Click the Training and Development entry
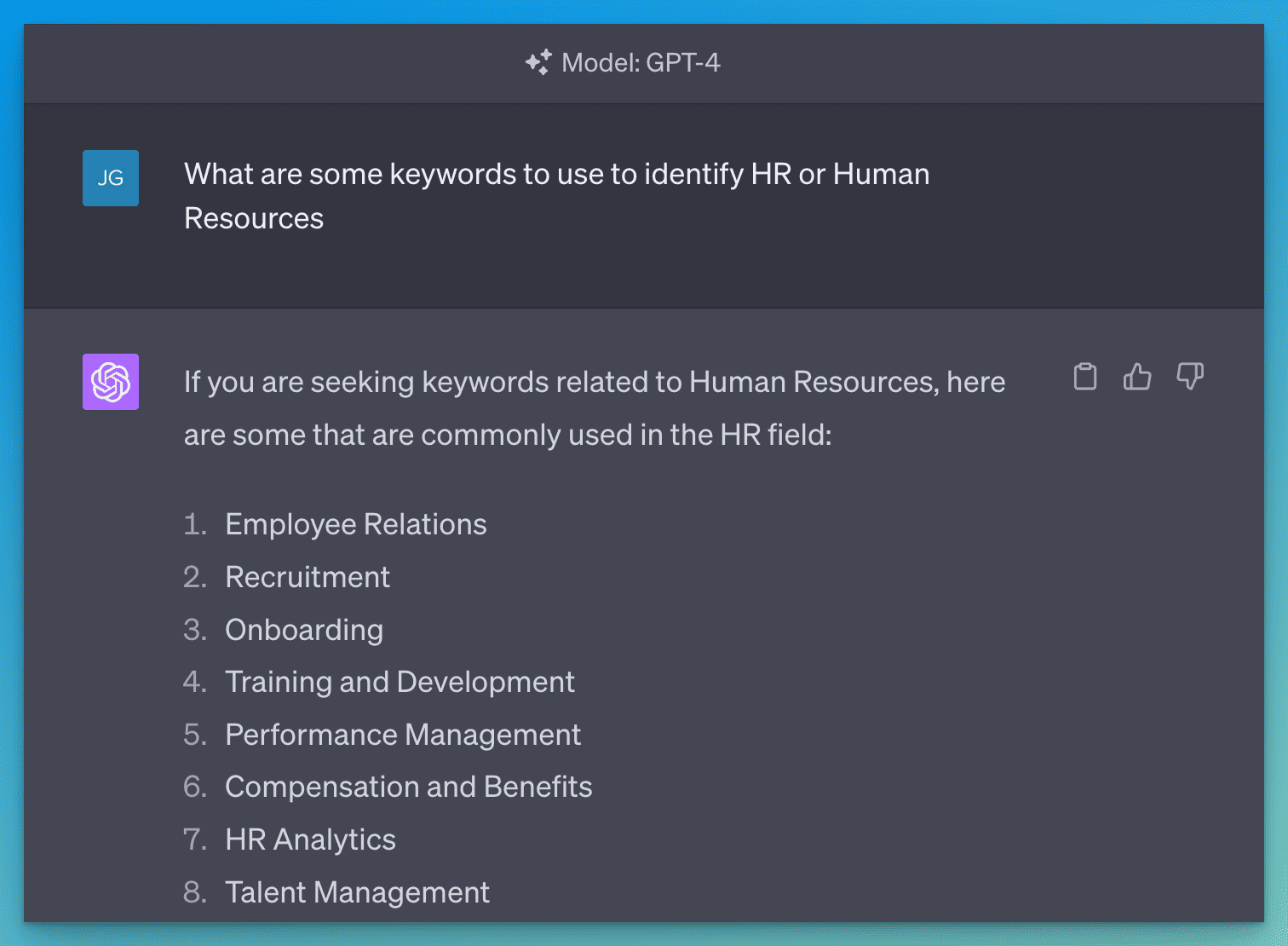The height and width of the screenshot is (946, 1288). [x=400, y=682]
